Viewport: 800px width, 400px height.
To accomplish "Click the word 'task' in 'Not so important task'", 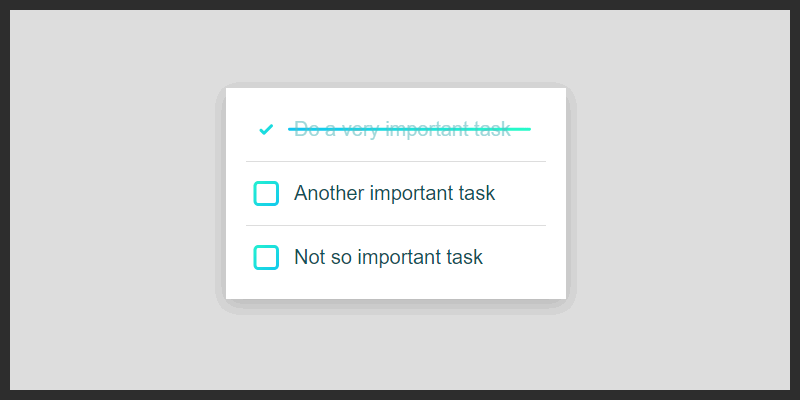I will [465, 257].
